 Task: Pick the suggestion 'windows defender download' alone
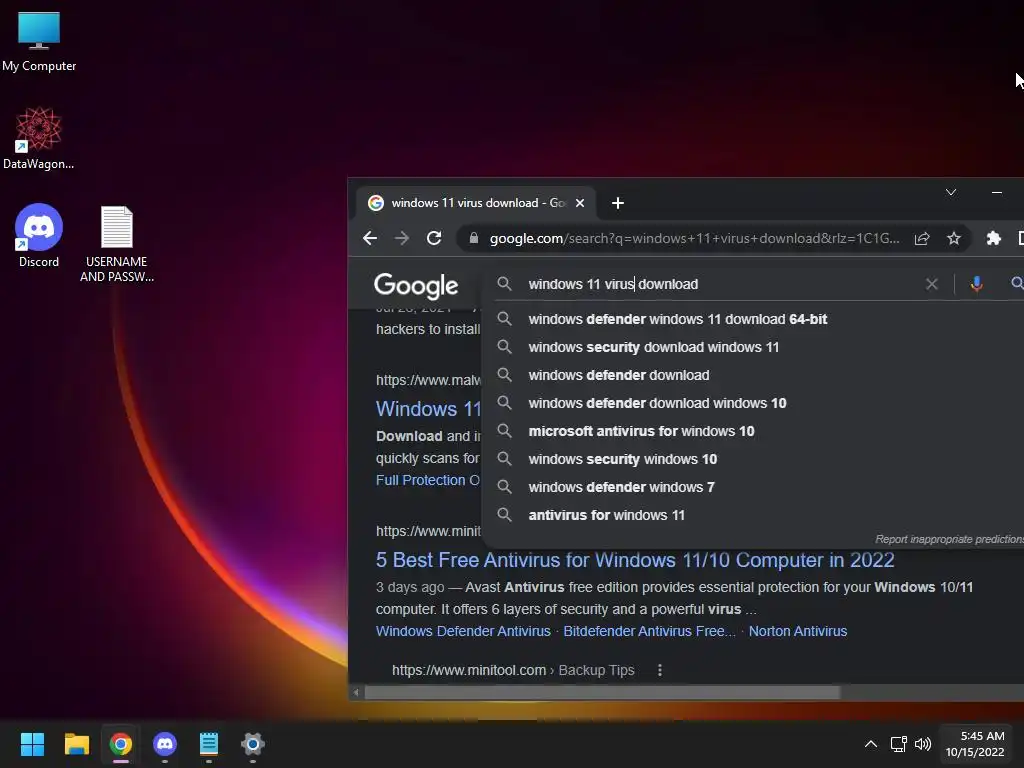(618, 376)
